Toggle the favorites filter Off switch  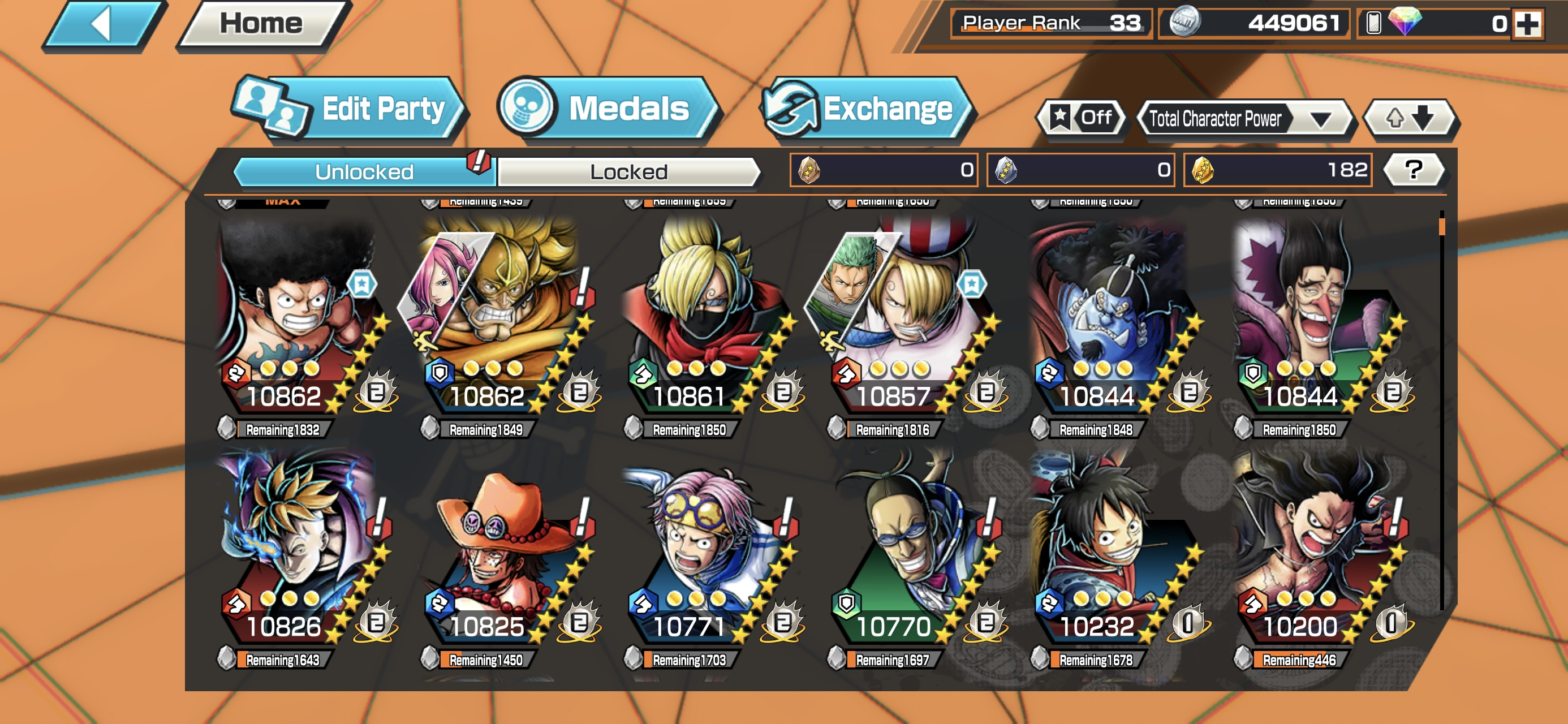click(1082, 118)
